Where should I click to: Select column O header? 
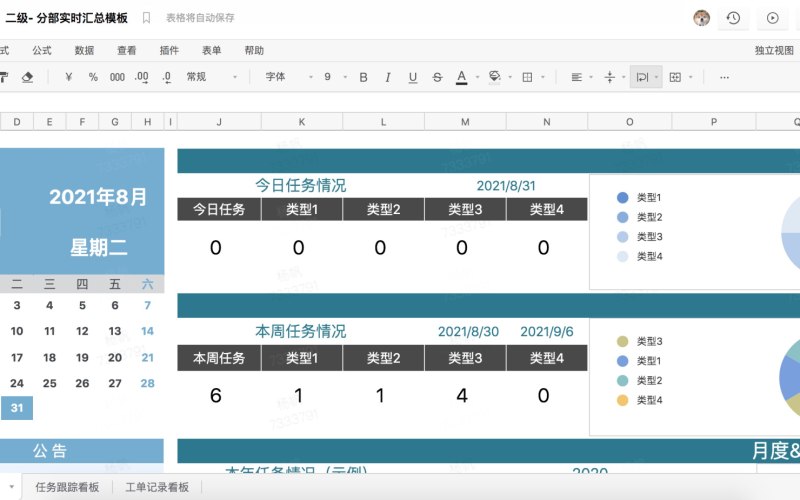click(630, 122)
